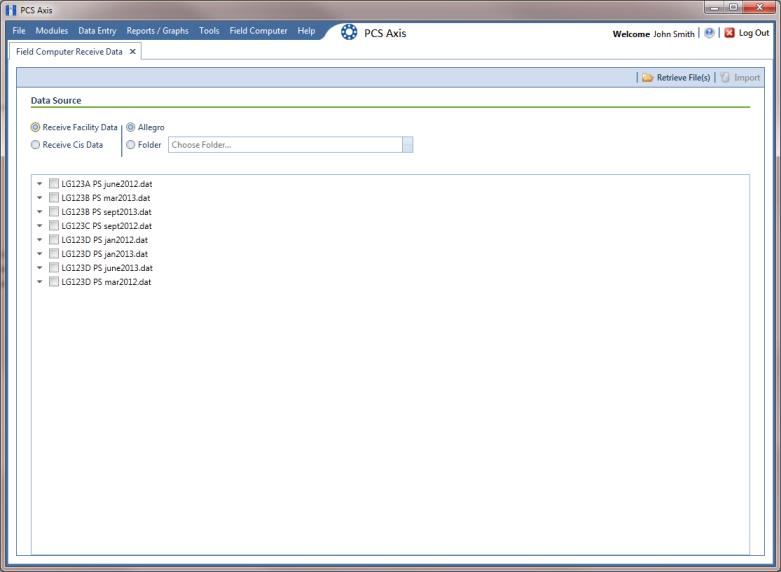
Task: Select Receive Cis Data radio button
Action: pos(35,145)
